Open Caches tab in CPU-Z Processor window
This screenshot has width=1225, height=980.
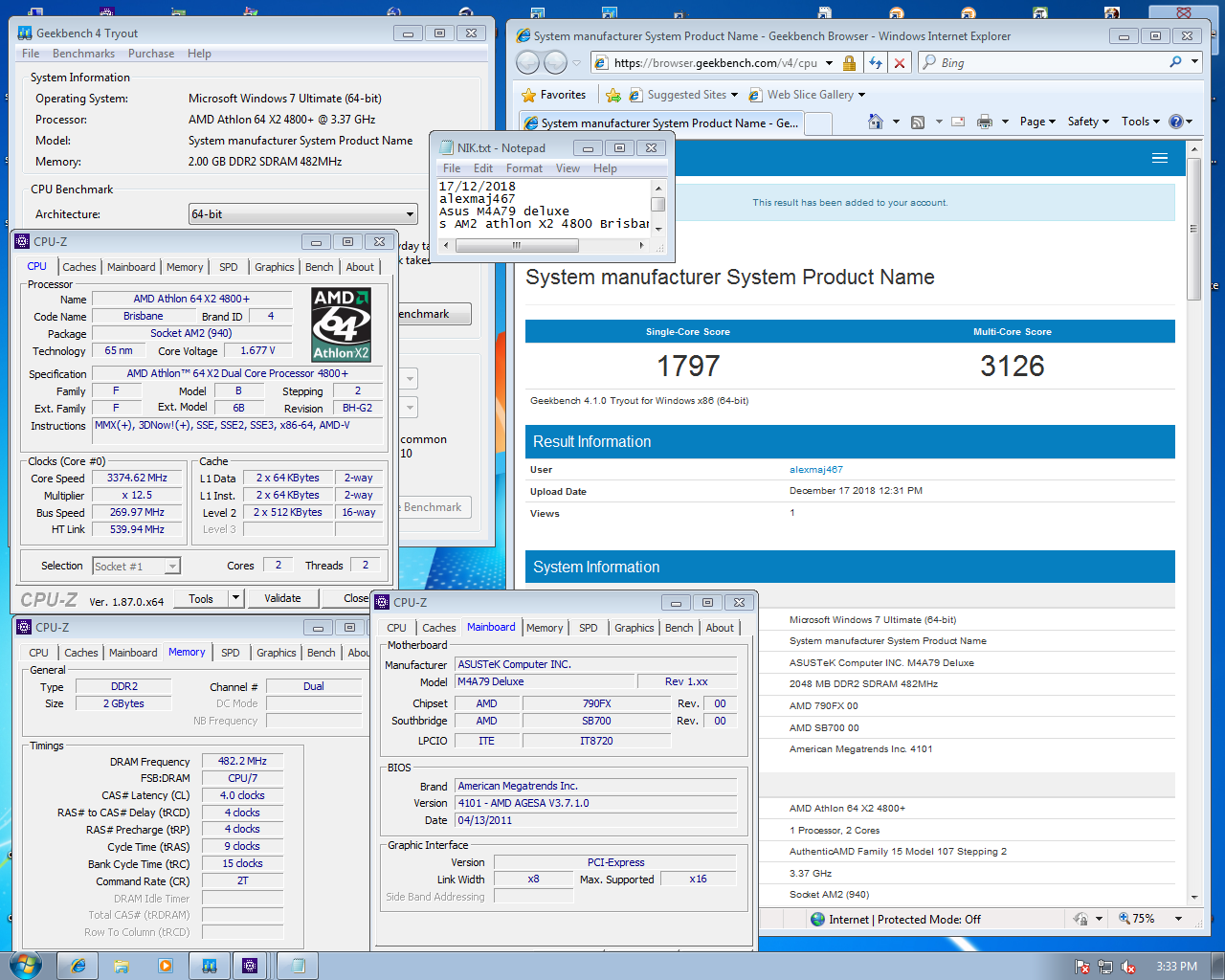(x=79, y=267)
